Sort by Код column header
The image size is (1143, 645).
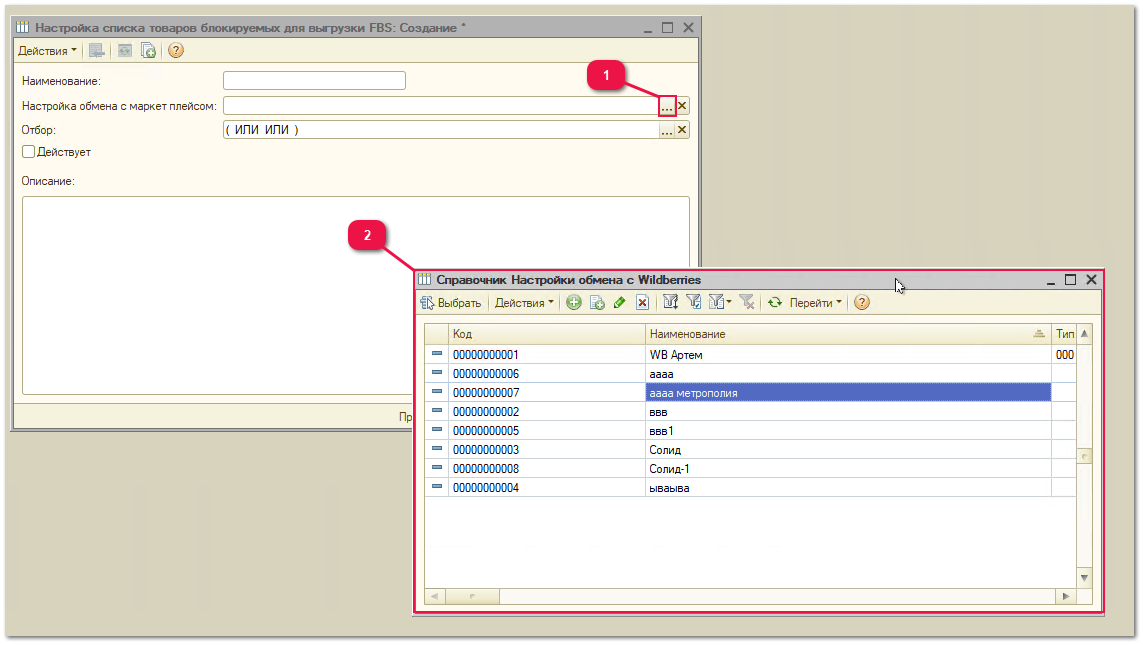tap(547, 334)
